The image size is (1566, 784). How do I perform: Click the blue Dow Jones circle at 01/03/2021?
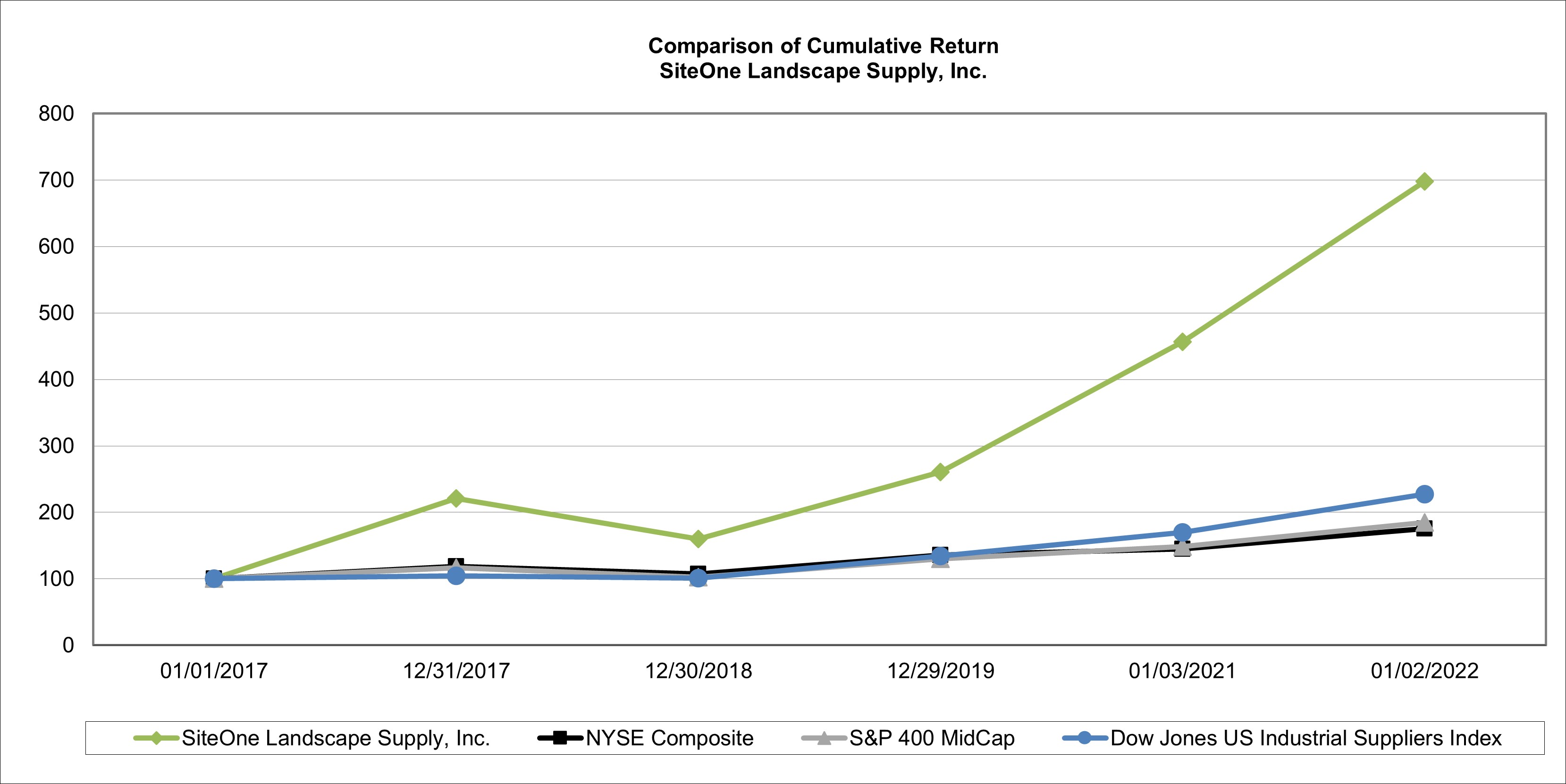click(1182, 533)
